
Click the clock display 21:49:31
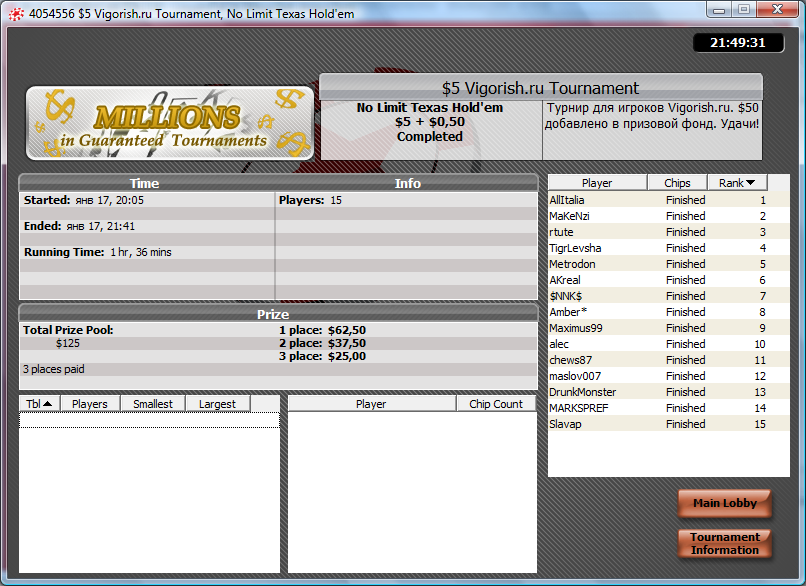[738, 43]
